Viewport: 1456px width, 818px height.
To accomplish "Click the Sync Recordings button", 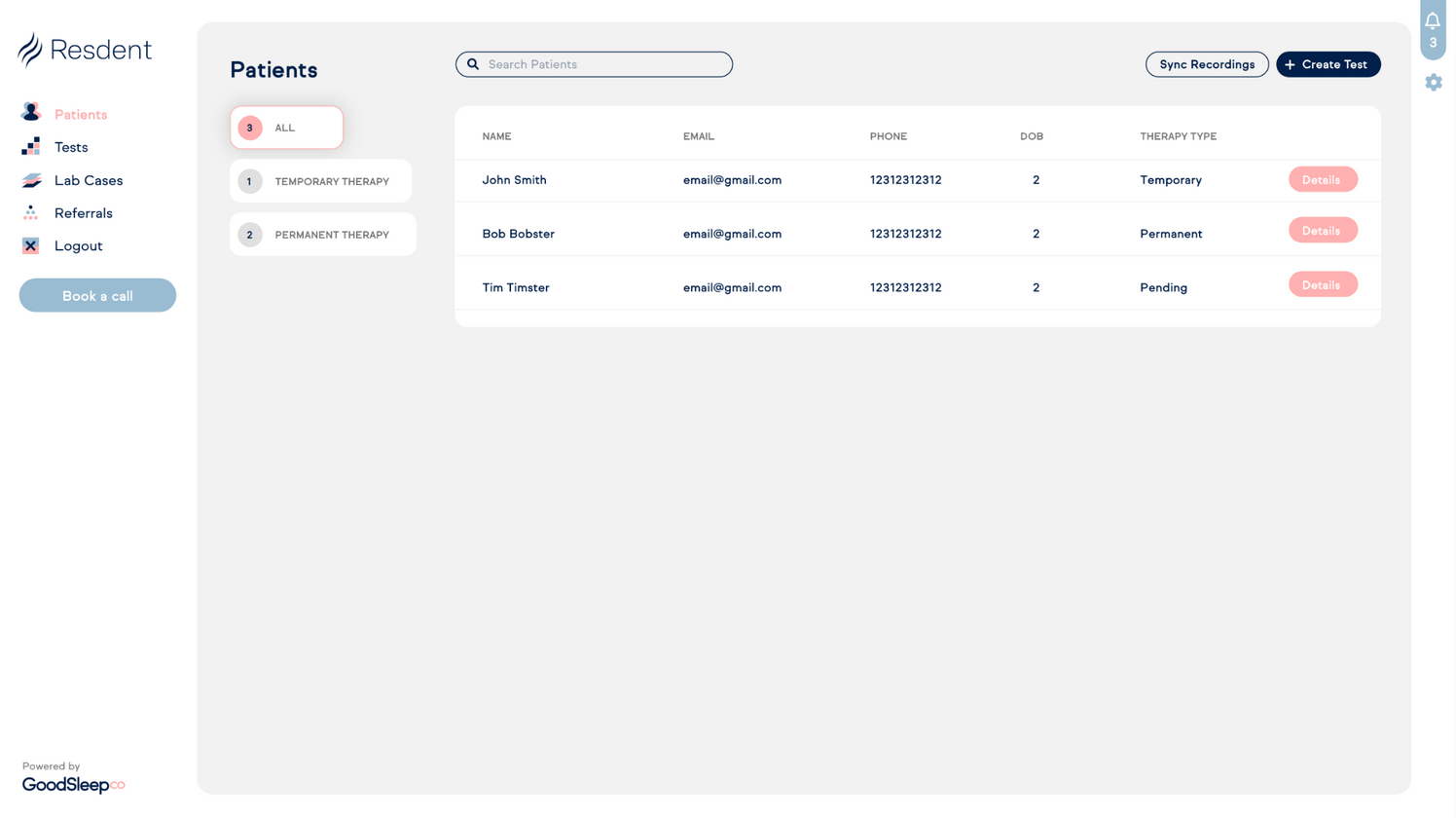I will pyautogui.click(x=1207, y=64).
